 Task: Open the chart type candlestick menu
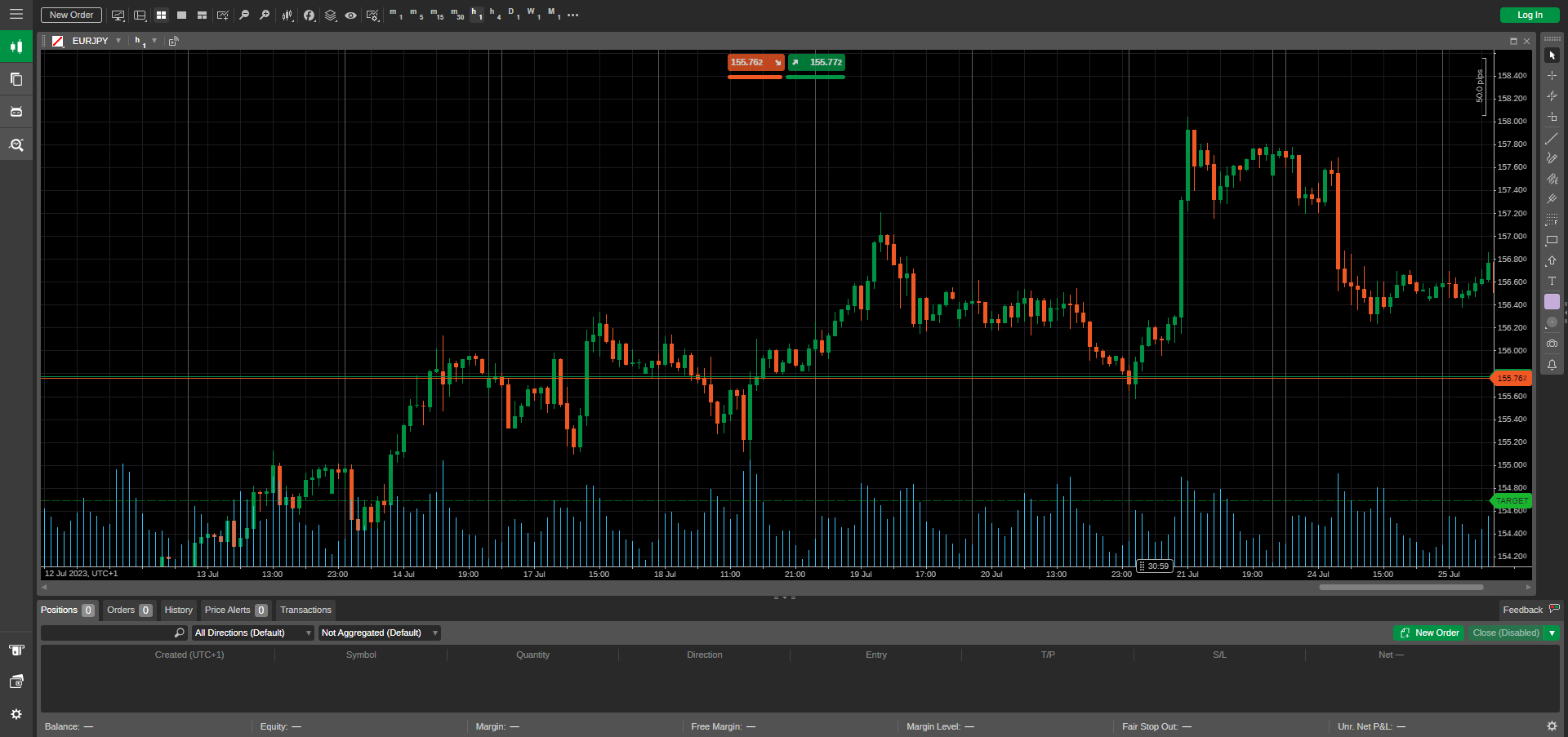[x=287, y=16]
